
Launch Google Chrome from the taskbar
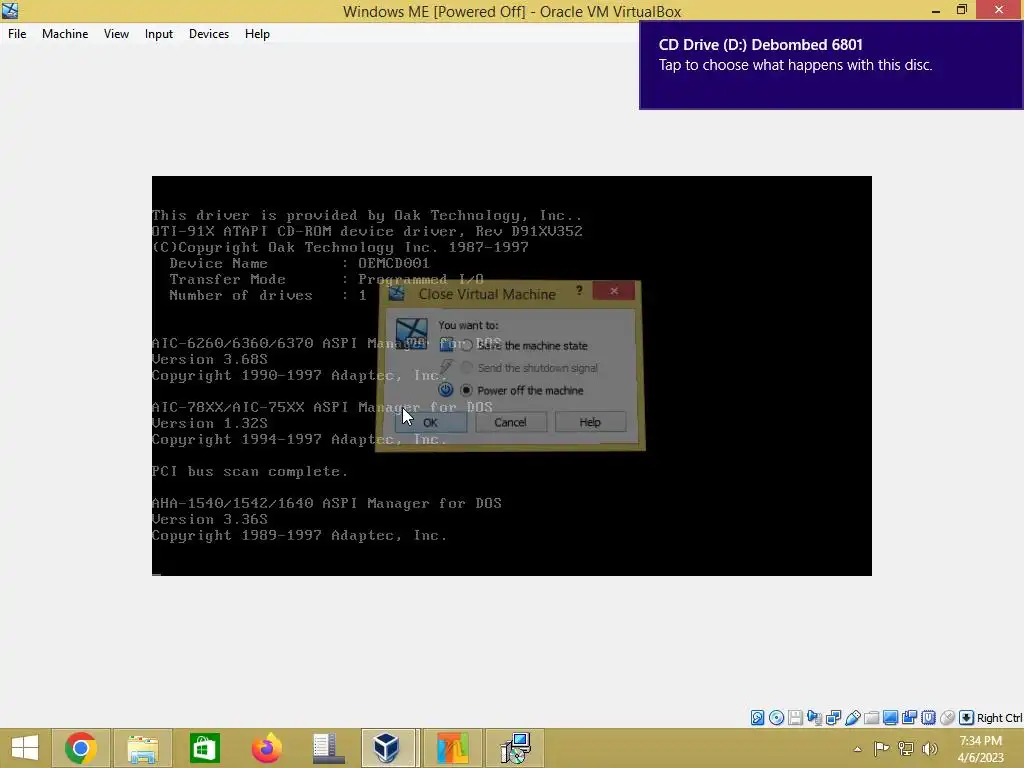[81, 748]
